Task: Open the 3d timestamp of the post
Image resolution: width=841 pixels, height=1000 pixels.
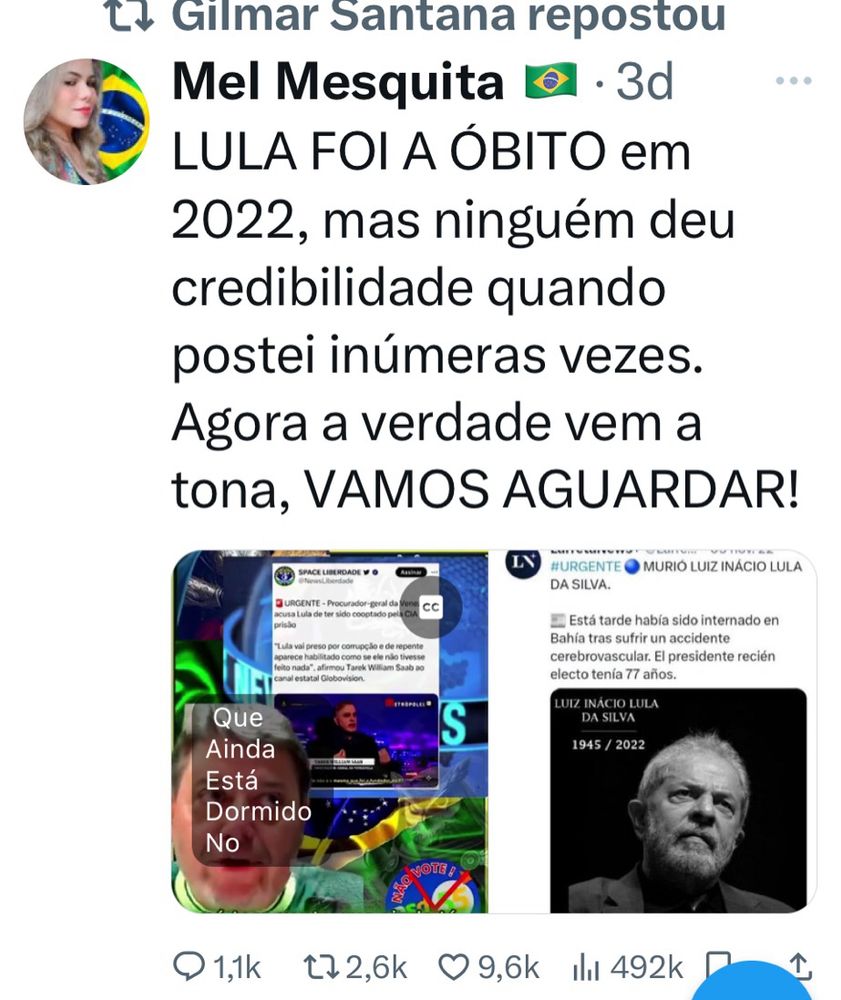Action: point(645,82)
